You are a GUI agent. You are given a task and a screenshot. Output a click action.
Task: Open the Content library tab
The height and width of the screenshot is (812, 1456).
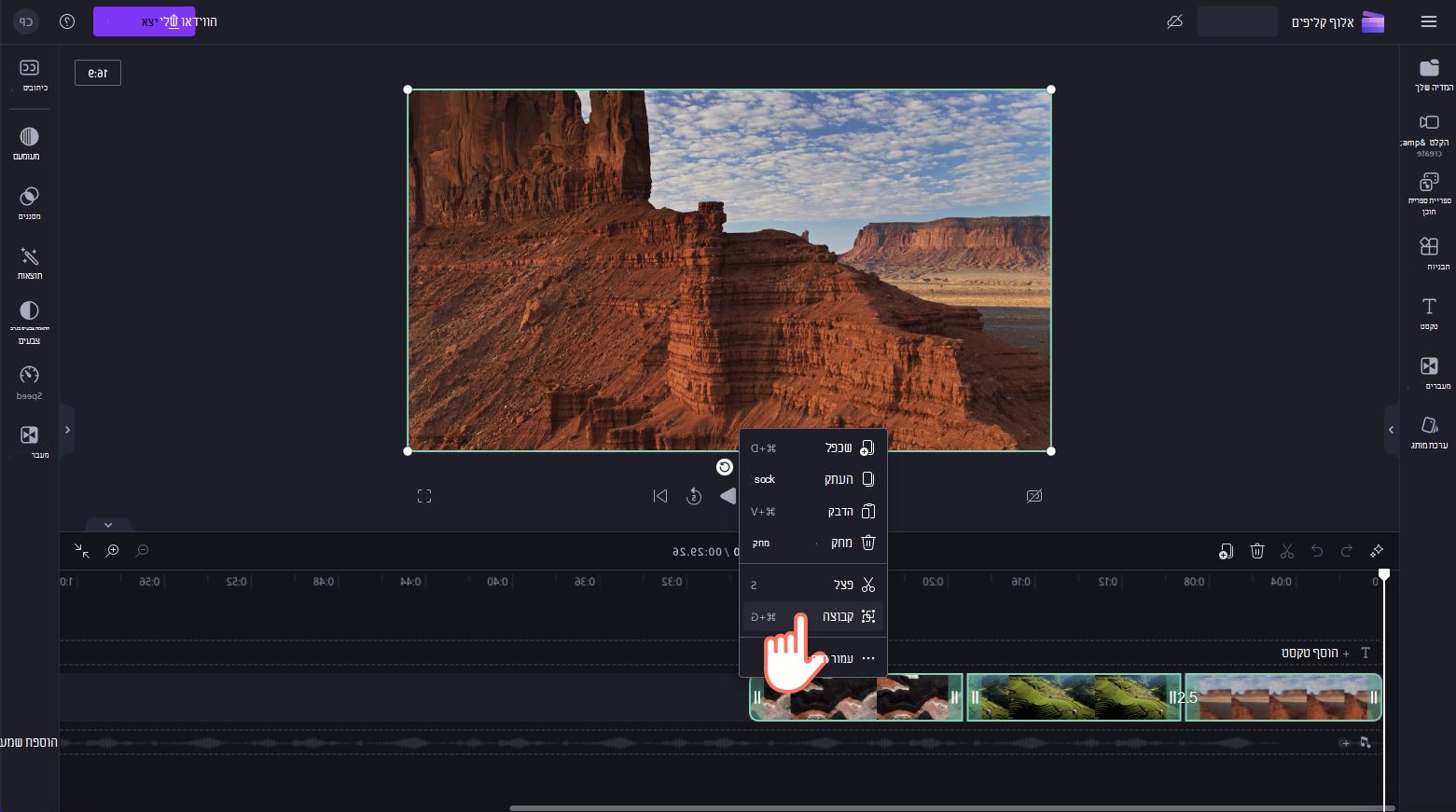click(1429, 194)
